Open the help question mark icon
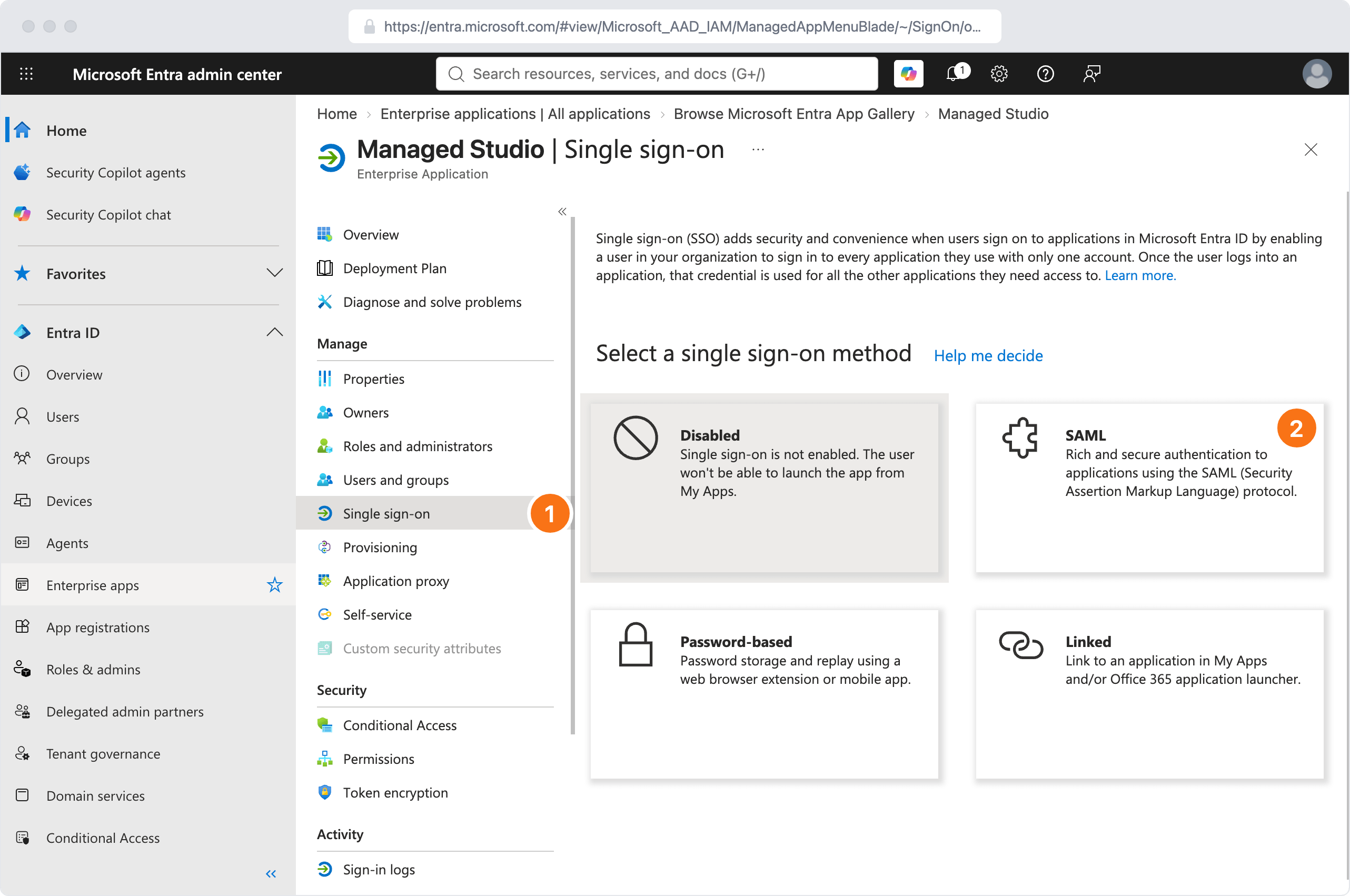 coord(1045,74)
